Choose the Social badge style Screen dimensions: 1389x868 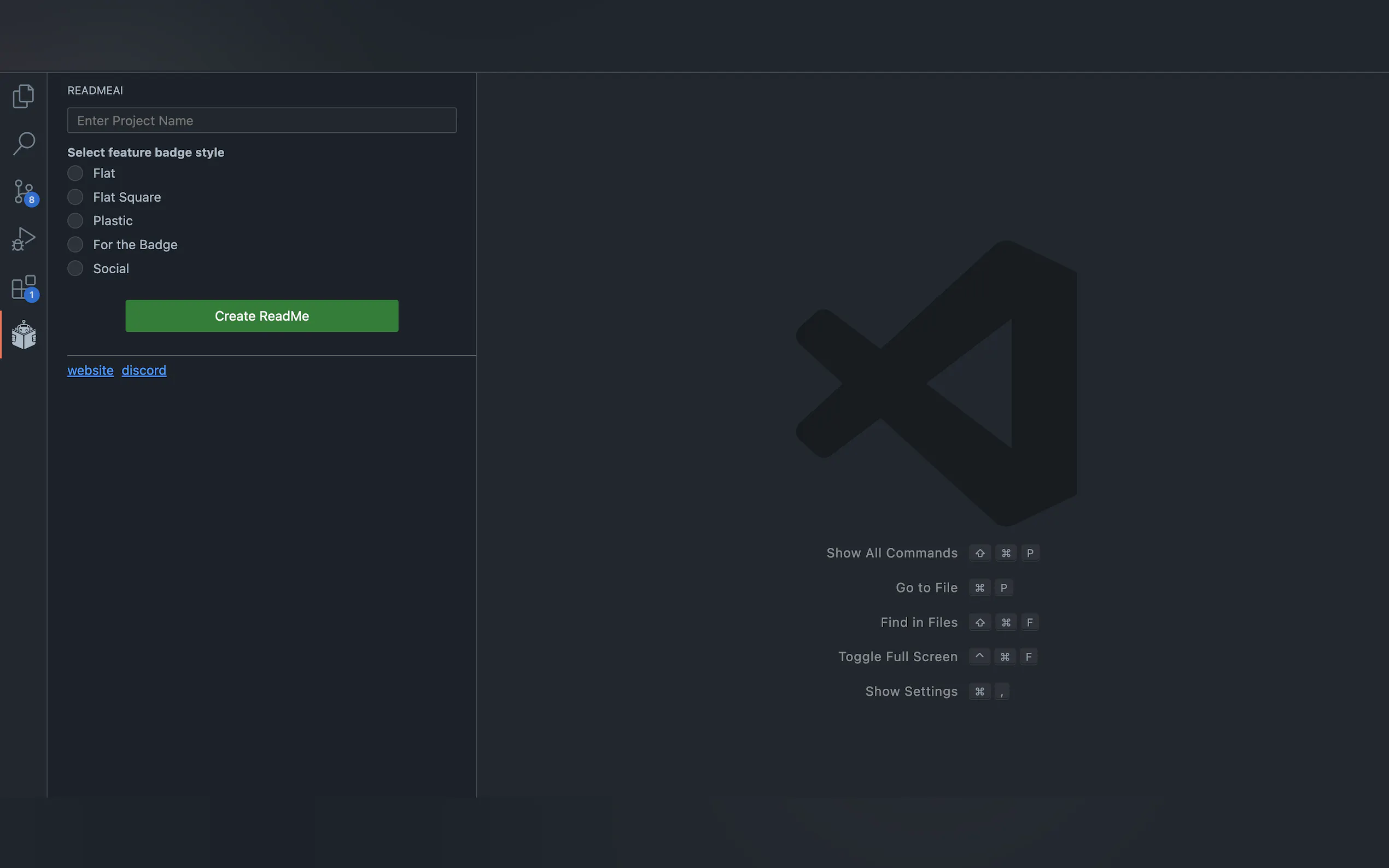pyautogui.click(x=75, y=269)
